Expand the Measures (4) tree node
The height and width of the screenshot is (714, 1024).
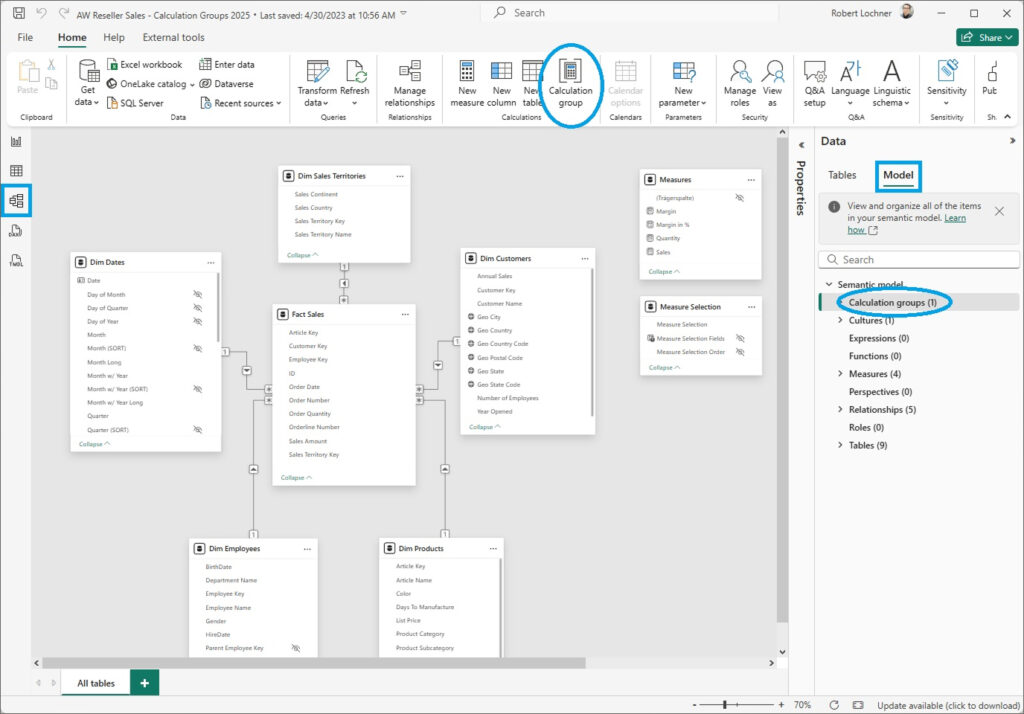[x=840, y=374]
